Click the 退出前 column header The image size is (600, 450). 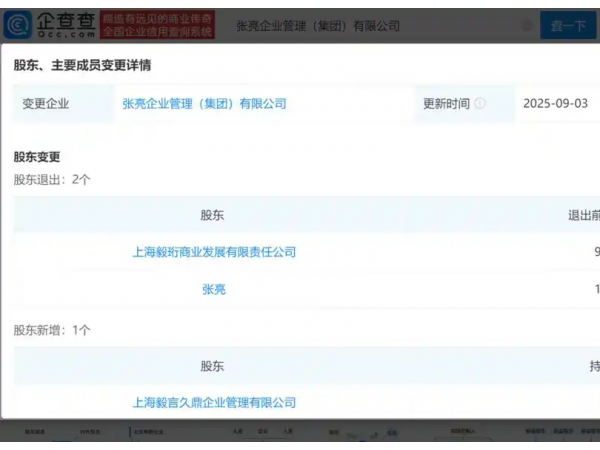pyautogui.click(x=583, y=215)
